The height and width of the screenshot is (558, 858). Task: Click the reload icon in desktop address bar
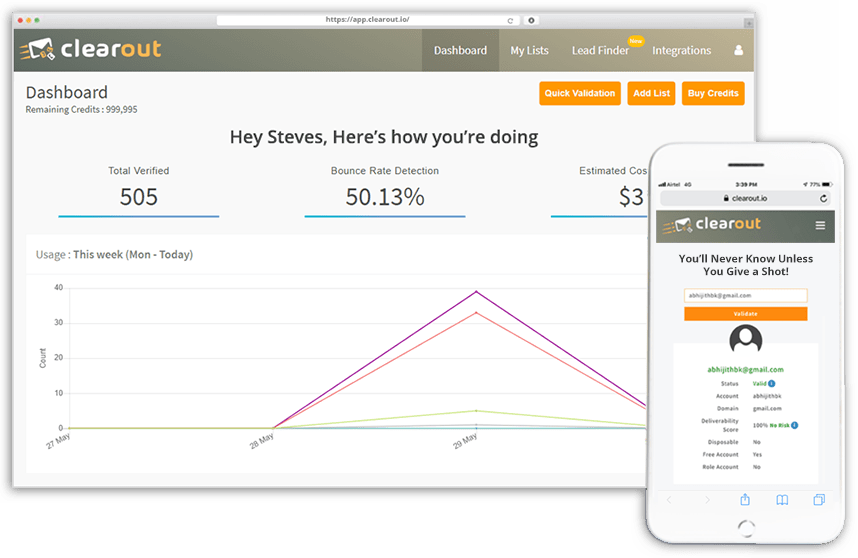(x=510, y=20)
